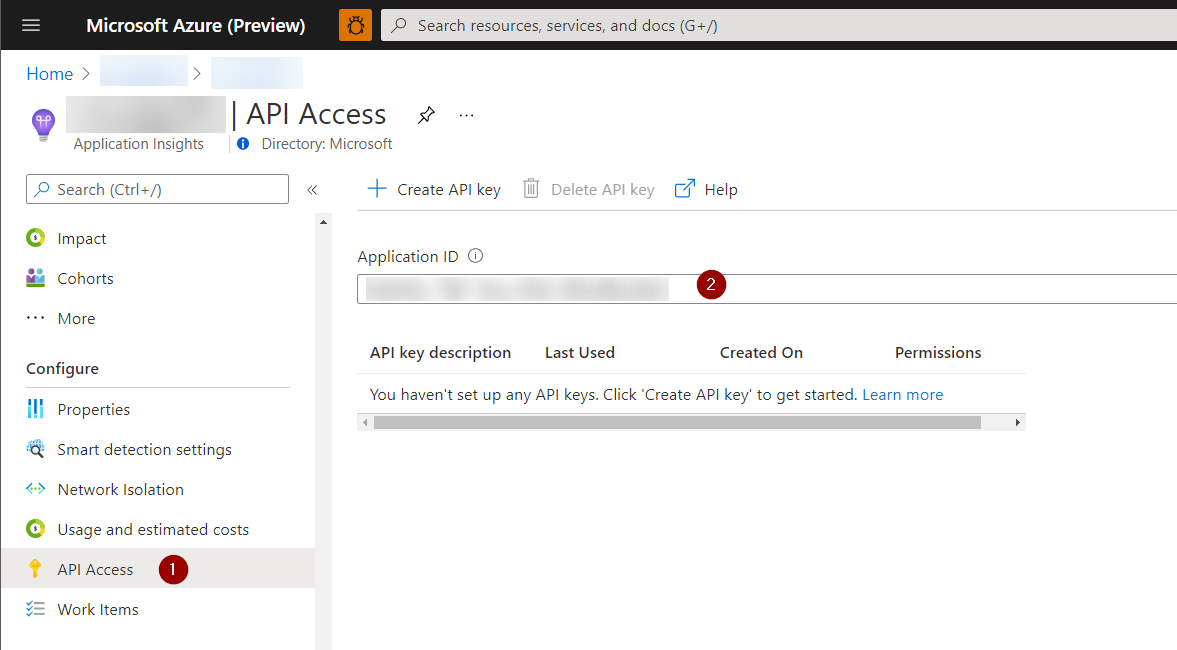Screen dimensions: 1177x650
Task: Click the plus icon for Create API key
Action: (x=377, y=188)
